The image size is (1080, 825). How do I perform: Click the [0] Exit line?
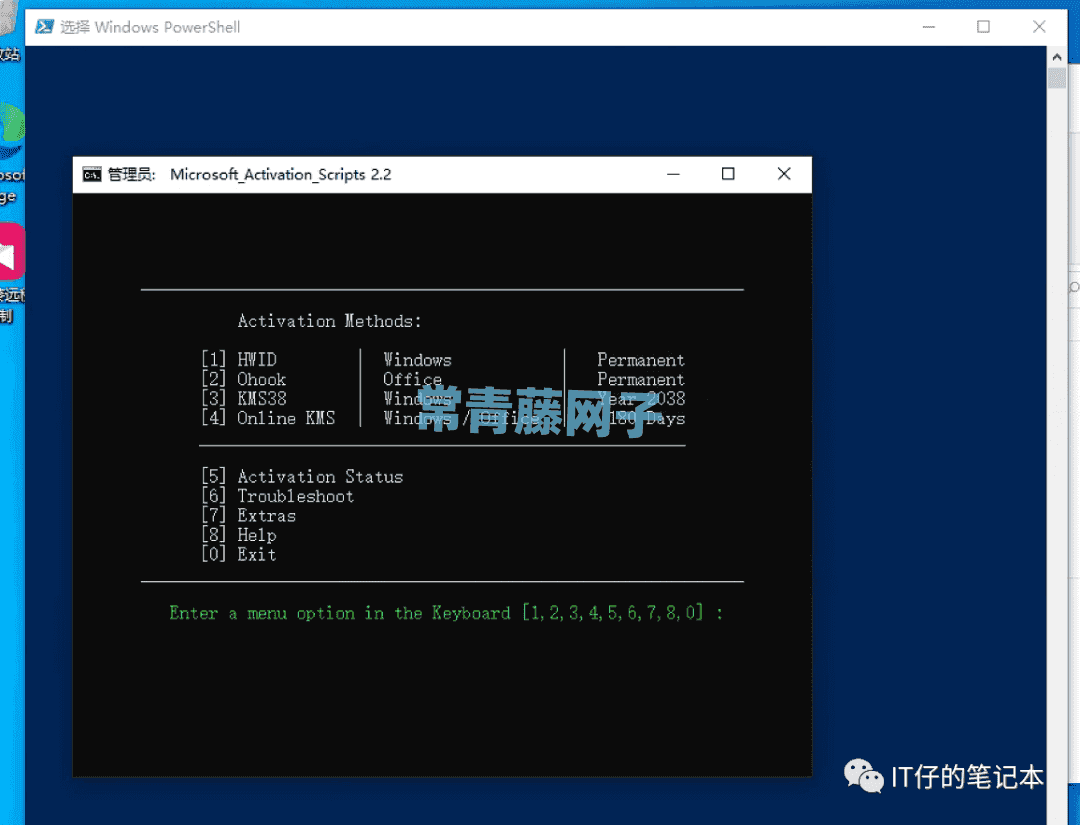(238, 554)
